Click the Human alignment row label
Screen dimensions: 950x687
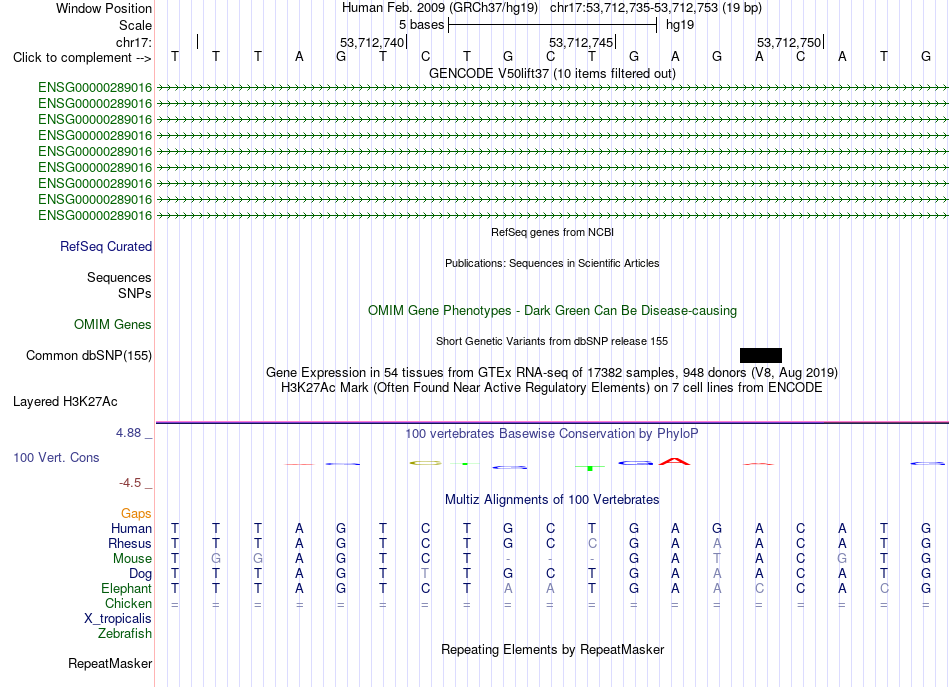131,529
